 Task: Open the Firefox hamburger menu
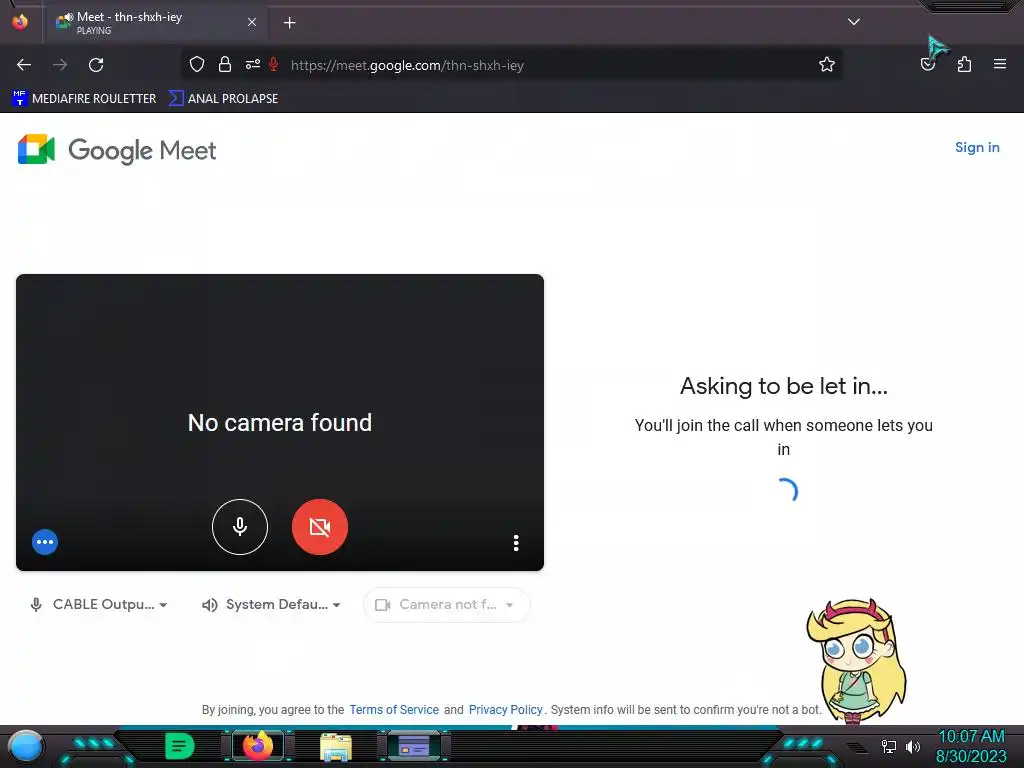pyautogui.click(x=1000, y=64)
